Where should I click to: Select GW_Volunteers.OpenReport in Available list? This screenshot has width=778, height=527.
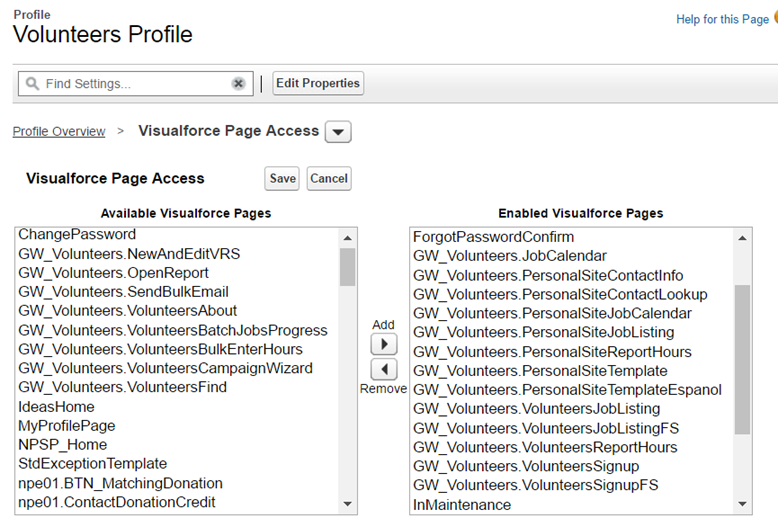(x=177, y=273)
